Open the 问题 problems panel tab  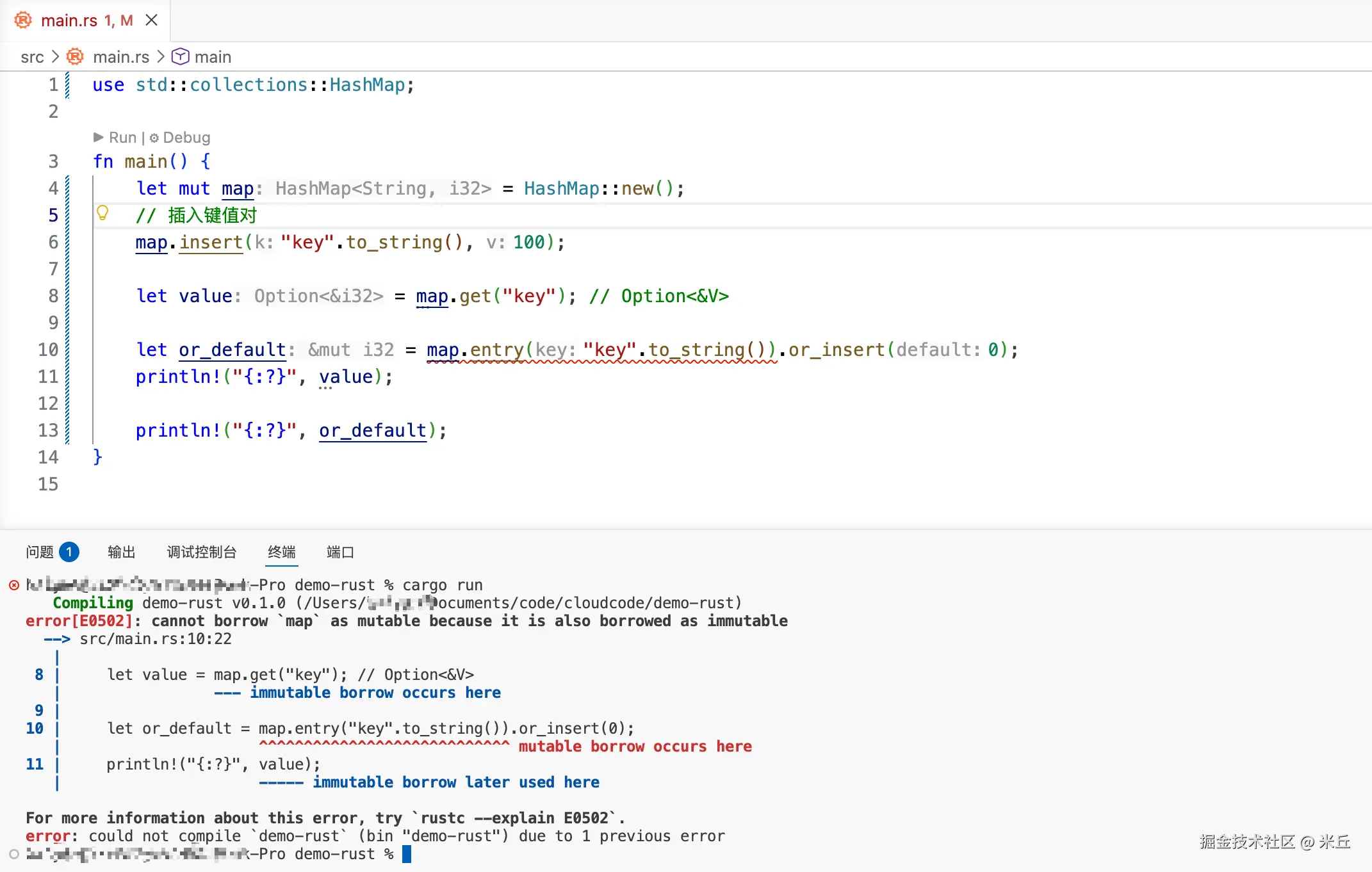coord(40,552)
